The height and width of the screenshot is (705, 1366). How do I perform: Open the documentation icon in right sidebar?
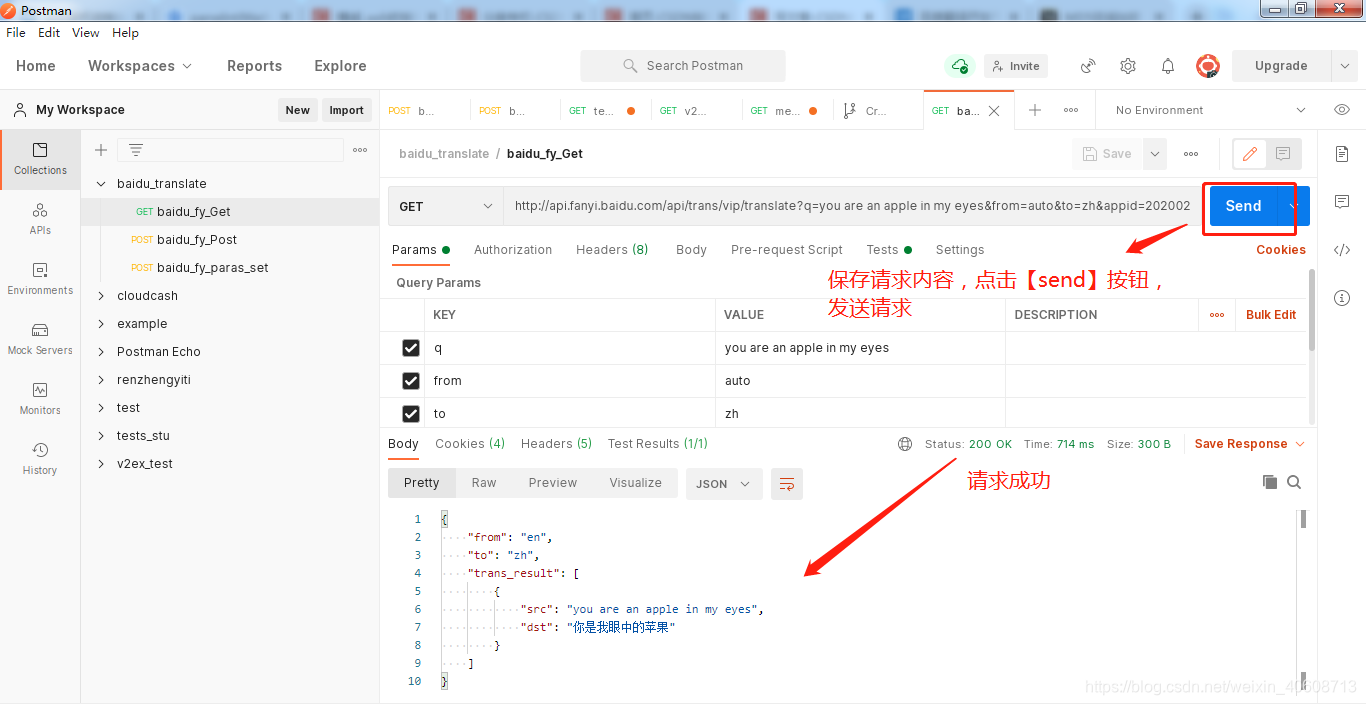[1342, 154]
